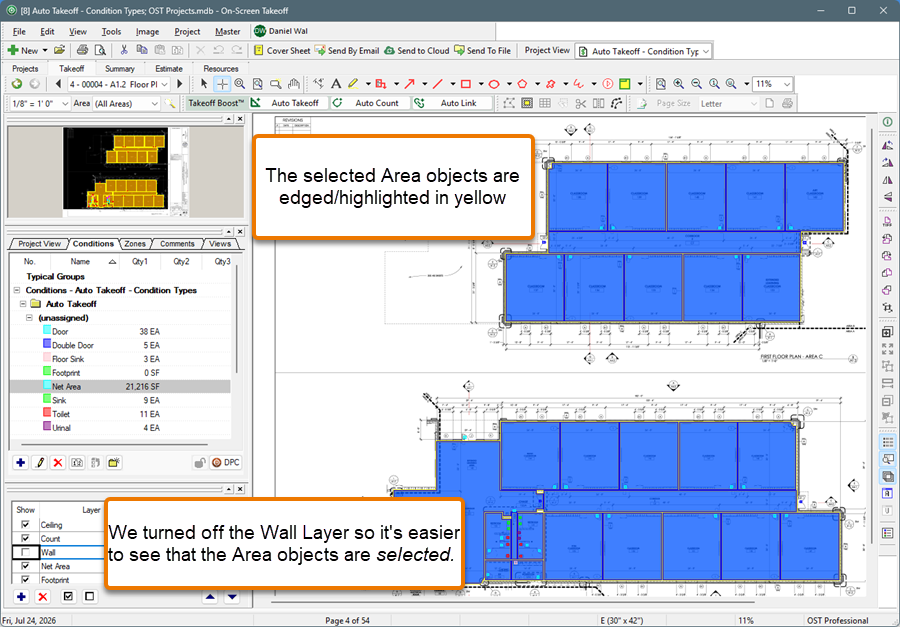Image resolution: width=900 pixels, height=627 pixels.
Task: Click the Urinal condition purple color swatch
Action: (x=47, y=427)
